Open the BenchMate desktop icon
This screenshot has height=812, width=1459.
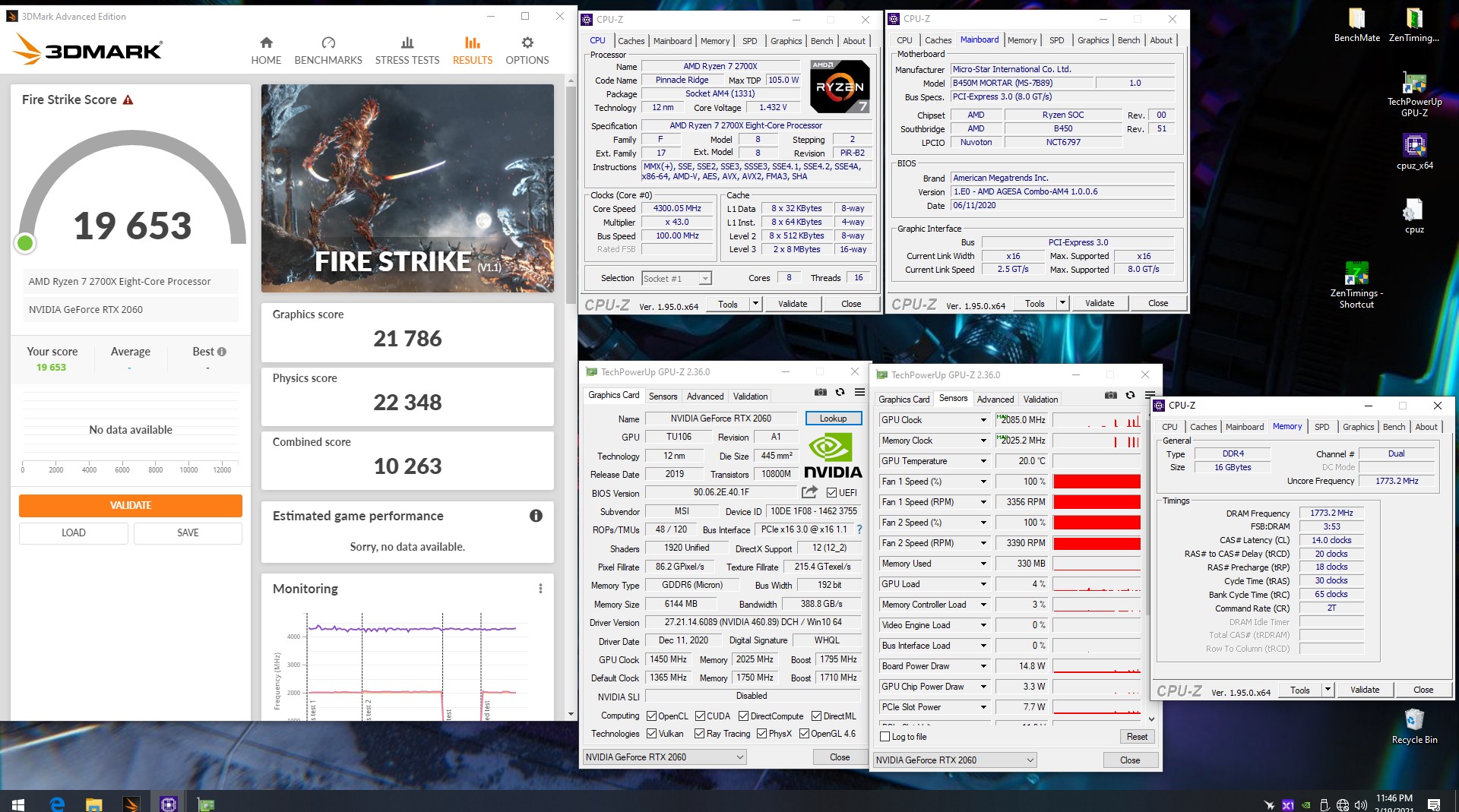1357,24
